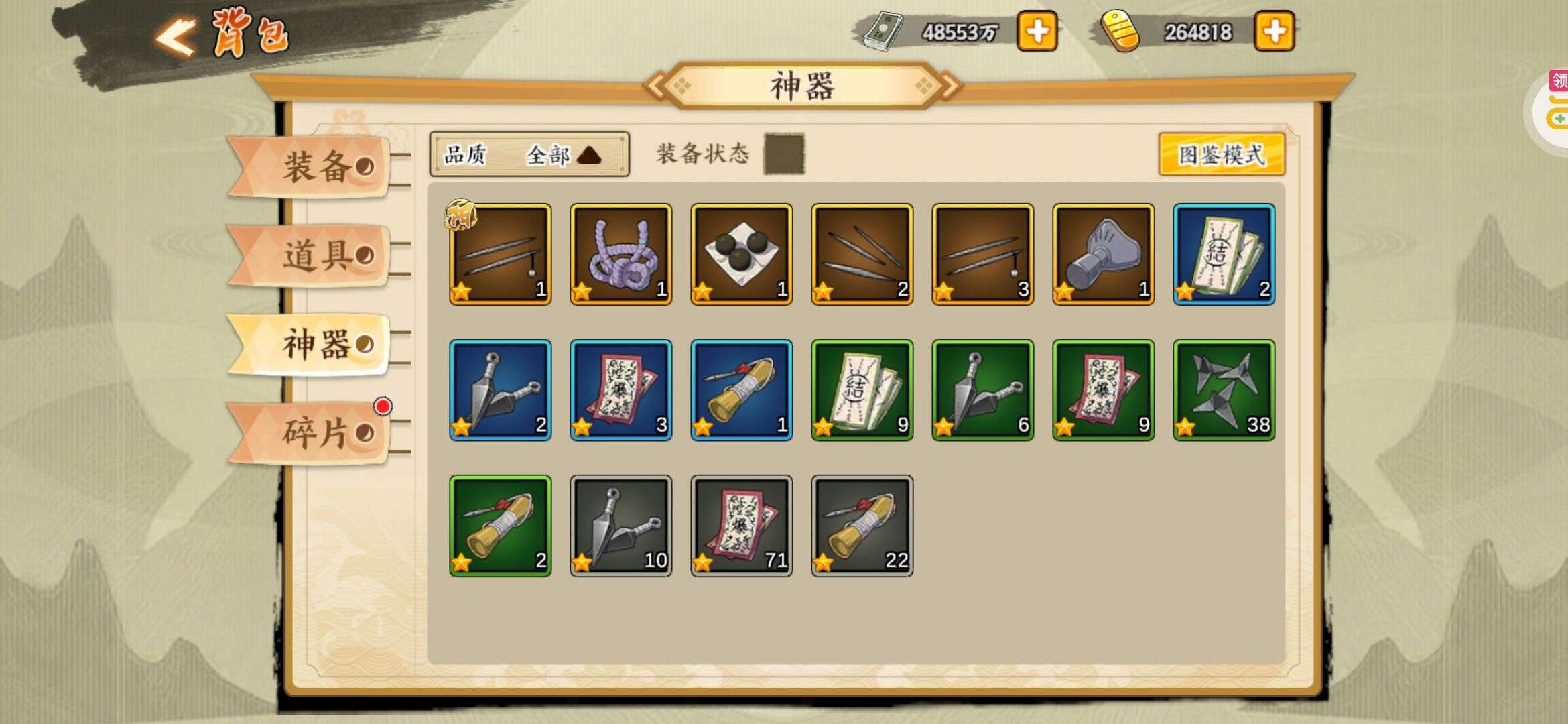Open the green shuriken item with 38
The height and width of the screenshot is (724, 1568).
1224,390
